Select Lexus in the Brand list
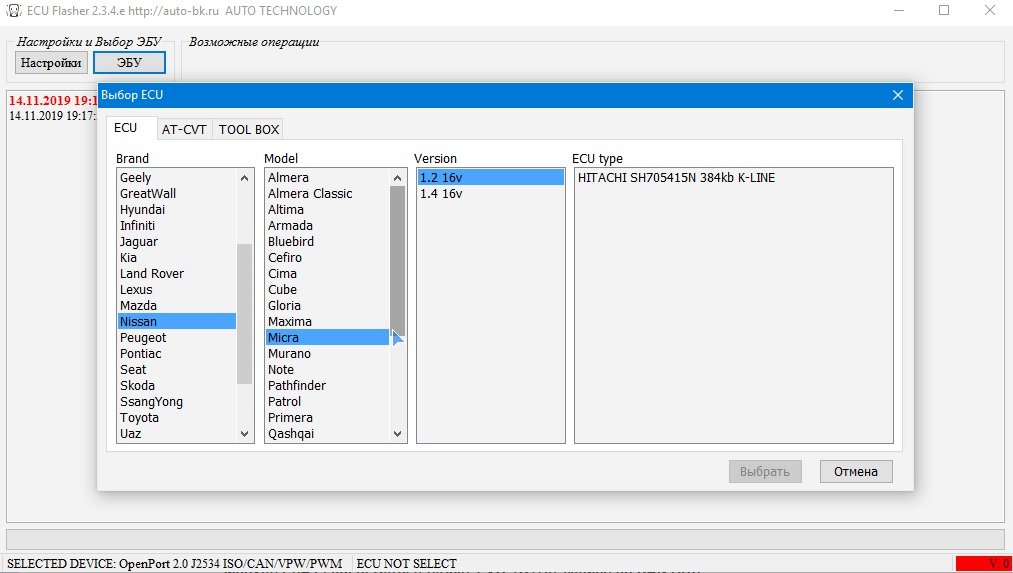 (176, 289)
